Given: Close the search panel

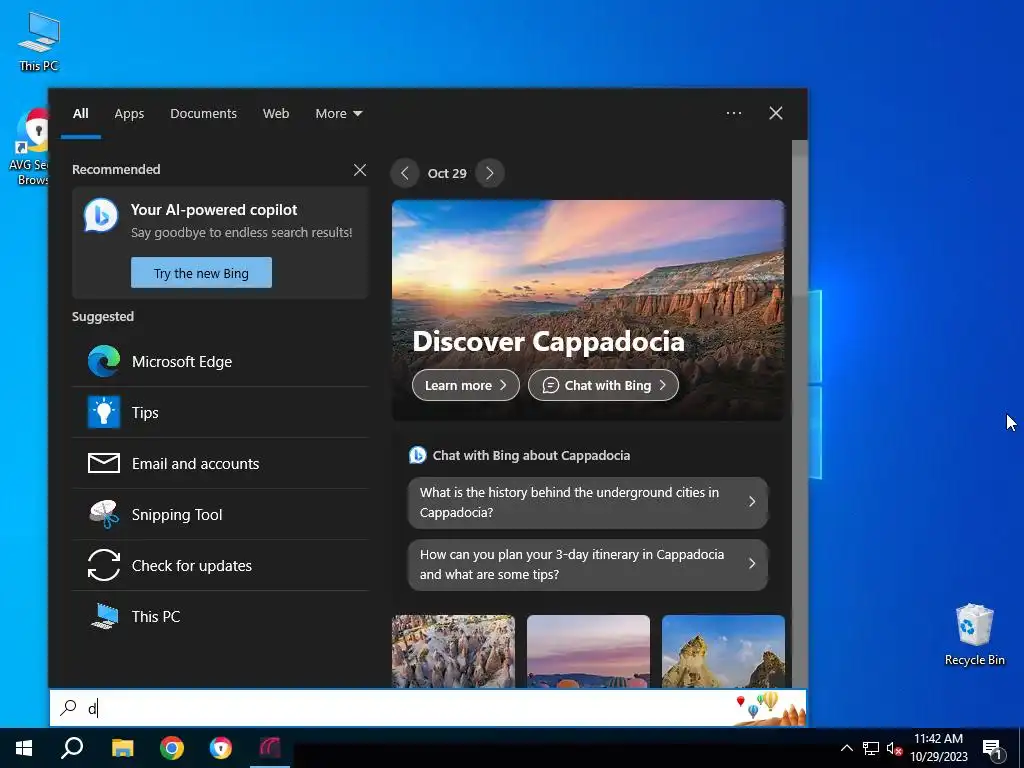Looking at the screenshot, I should [776, 113].
